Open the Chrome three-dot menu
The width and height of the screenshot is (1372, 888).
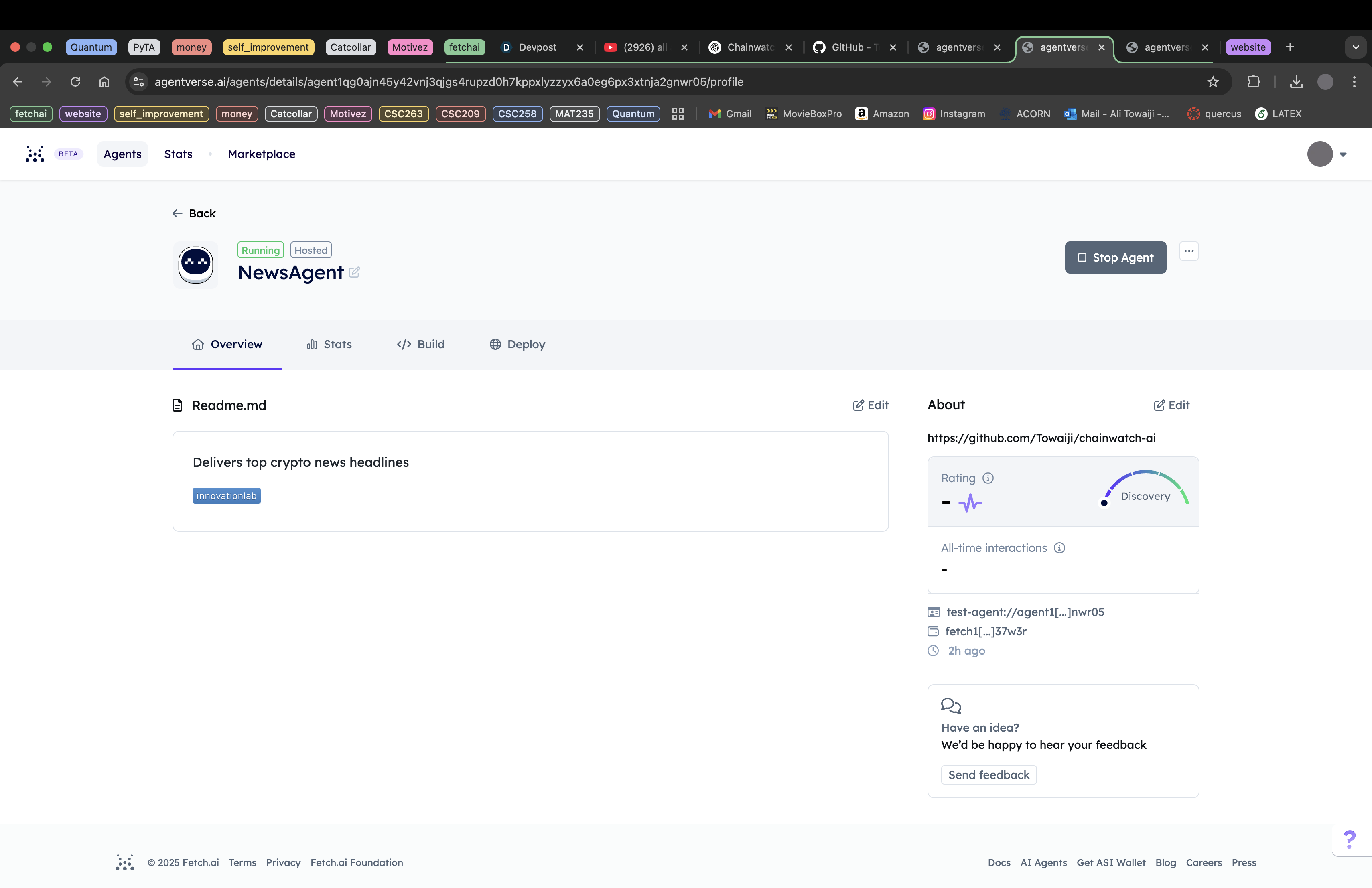click(1354, 82)
